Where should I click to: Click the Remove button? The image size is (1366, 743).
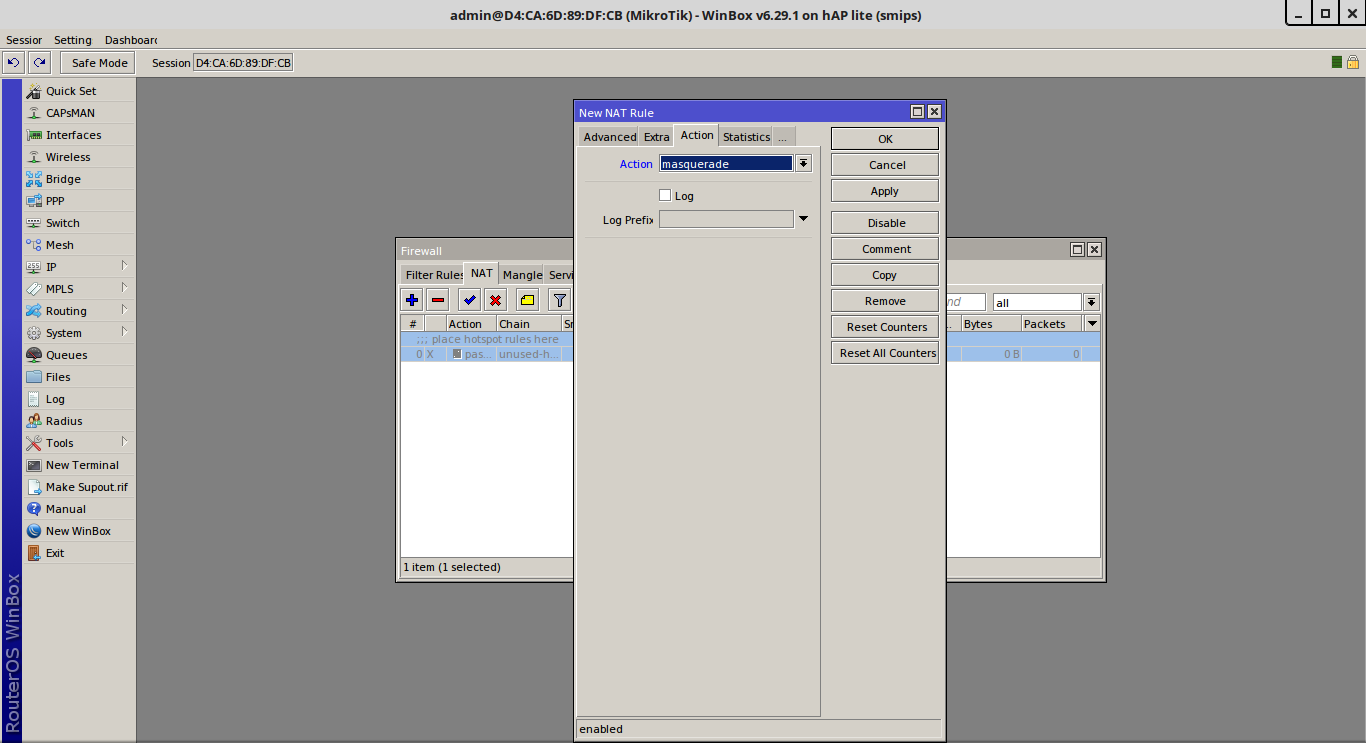pos(885,301)
